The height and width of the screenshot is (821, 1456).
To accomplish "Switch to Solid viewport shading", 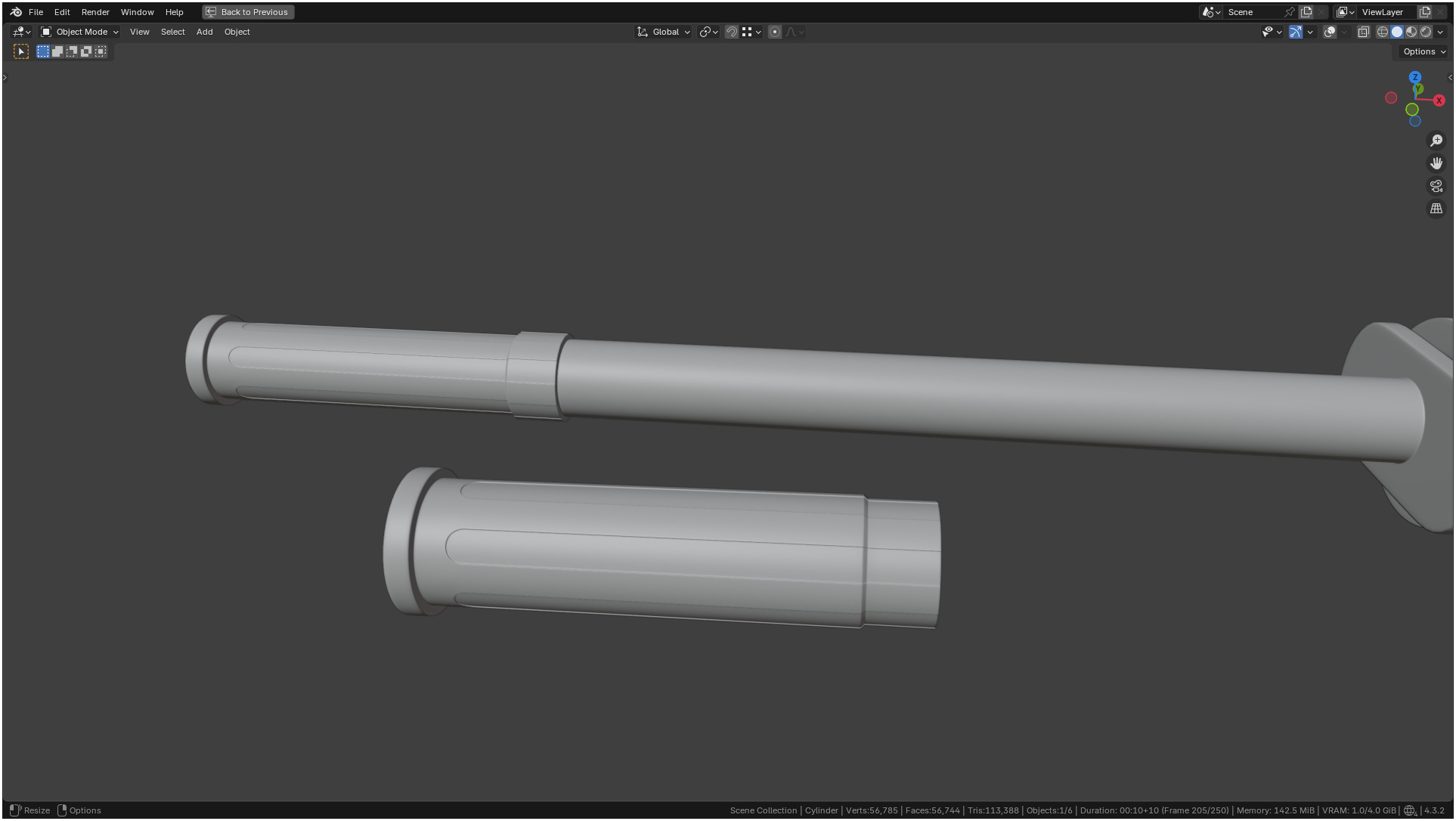I will tap(1397, 32).
